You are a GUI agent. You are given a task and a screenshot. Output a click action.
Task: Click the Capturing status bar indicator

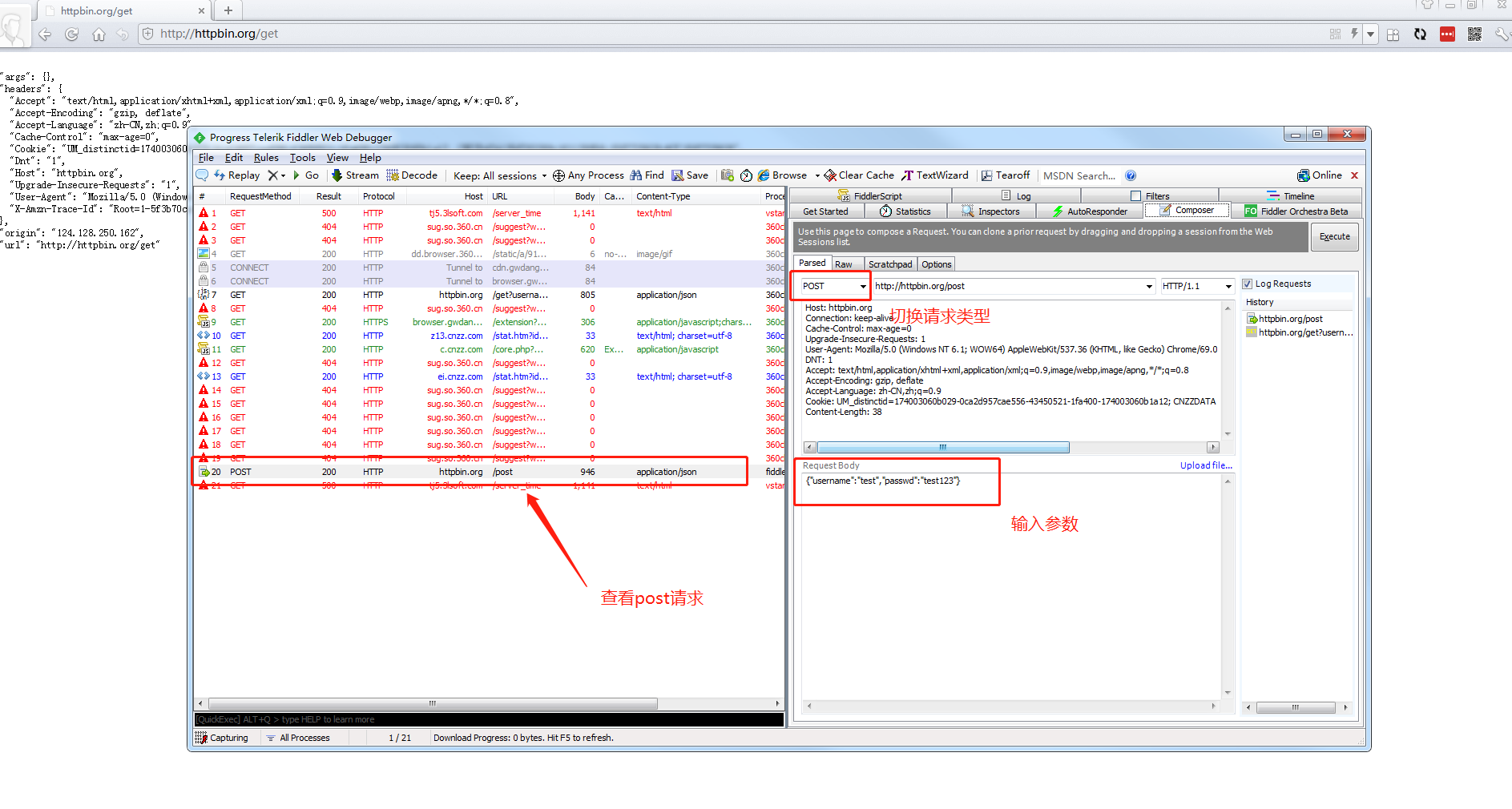222,738
